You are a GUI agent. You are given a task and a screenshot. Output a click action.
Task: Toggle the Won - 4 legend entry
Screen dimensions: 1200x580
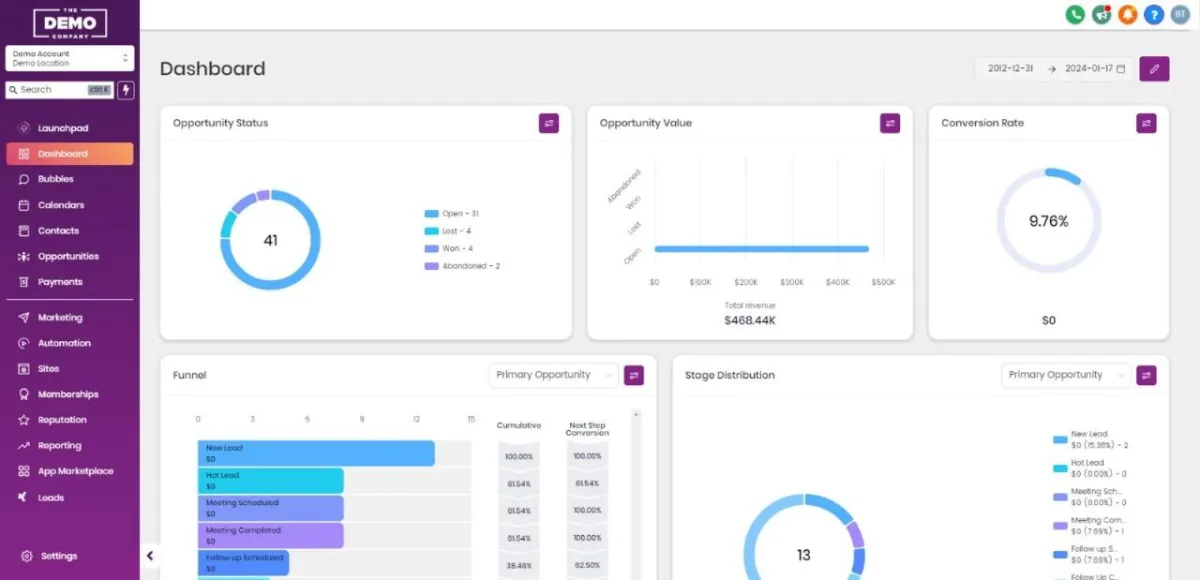click(x=449, y=248)
